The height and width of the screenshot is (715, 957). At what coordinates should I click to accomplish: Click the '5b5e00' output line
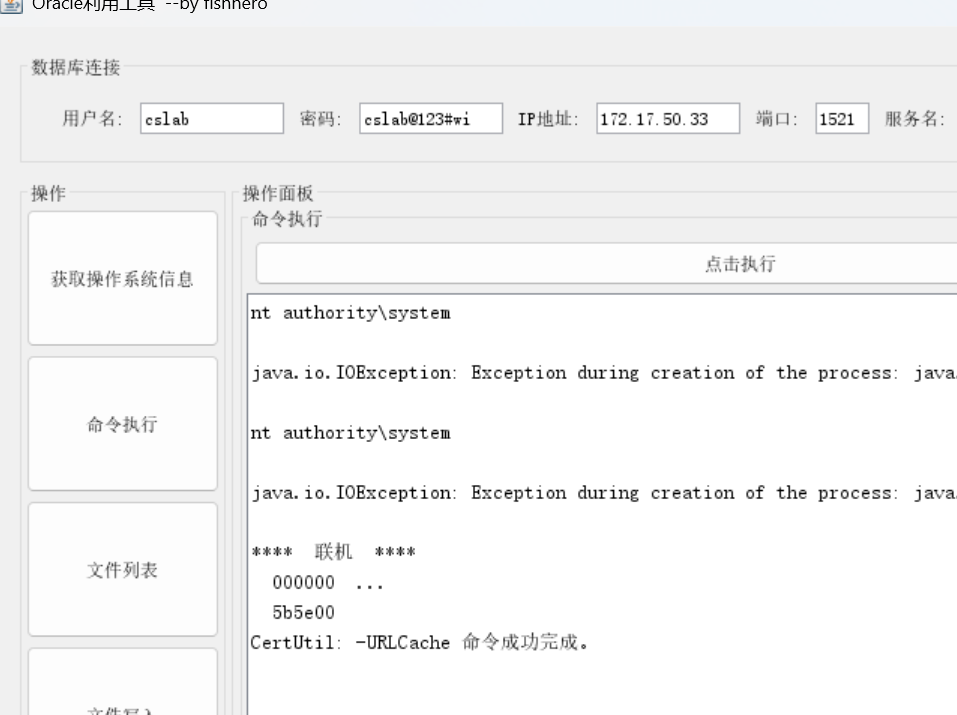click(303, 612)
